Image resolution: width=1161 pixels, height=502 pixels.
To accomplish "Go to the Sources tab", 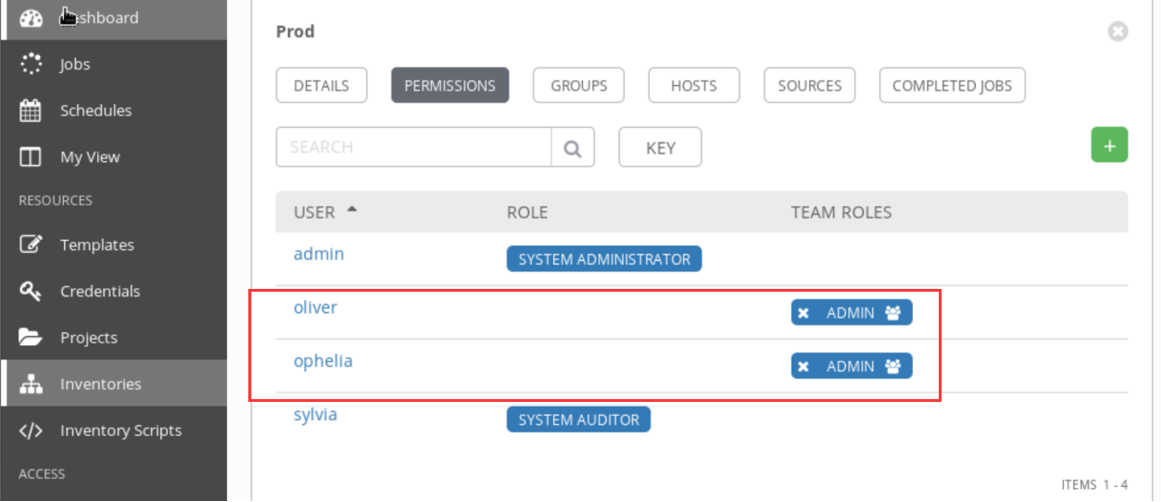I will [x=809, y=85].
